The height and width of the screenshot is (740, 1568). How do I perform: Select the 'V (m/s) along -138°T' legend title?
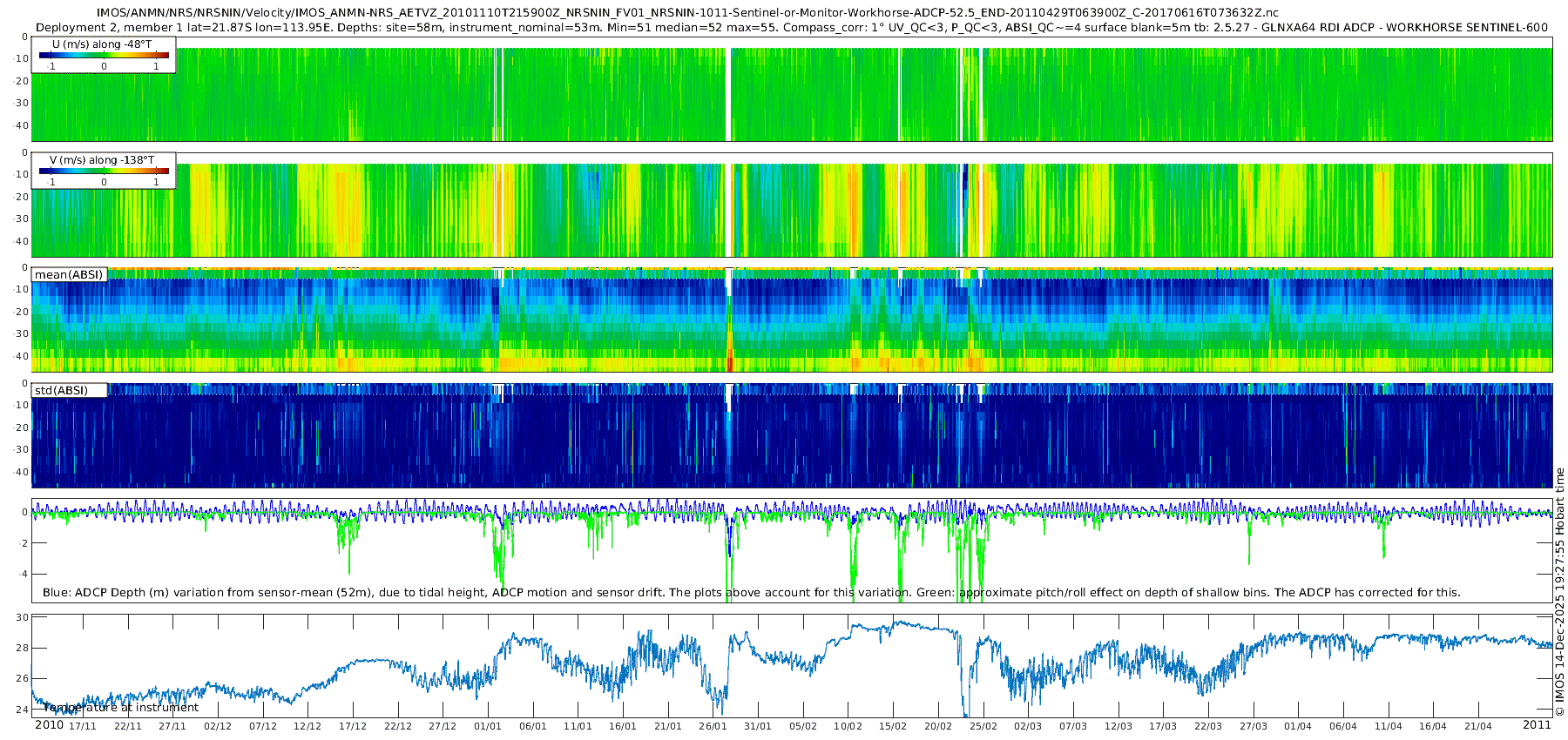(x=102, y=160)
